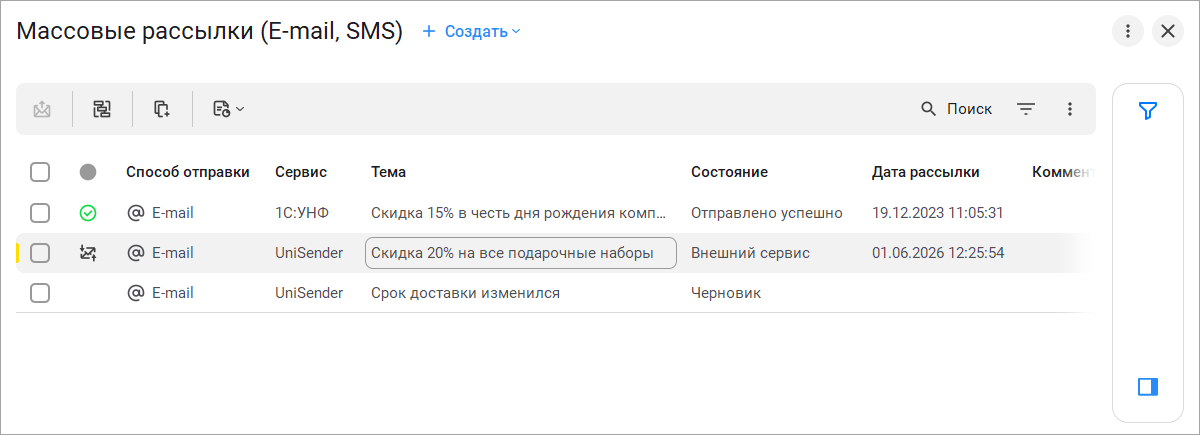Tick checkbox for "Срок доставки изменился" row
1200x435 pixels.
(x=40, y=293)
